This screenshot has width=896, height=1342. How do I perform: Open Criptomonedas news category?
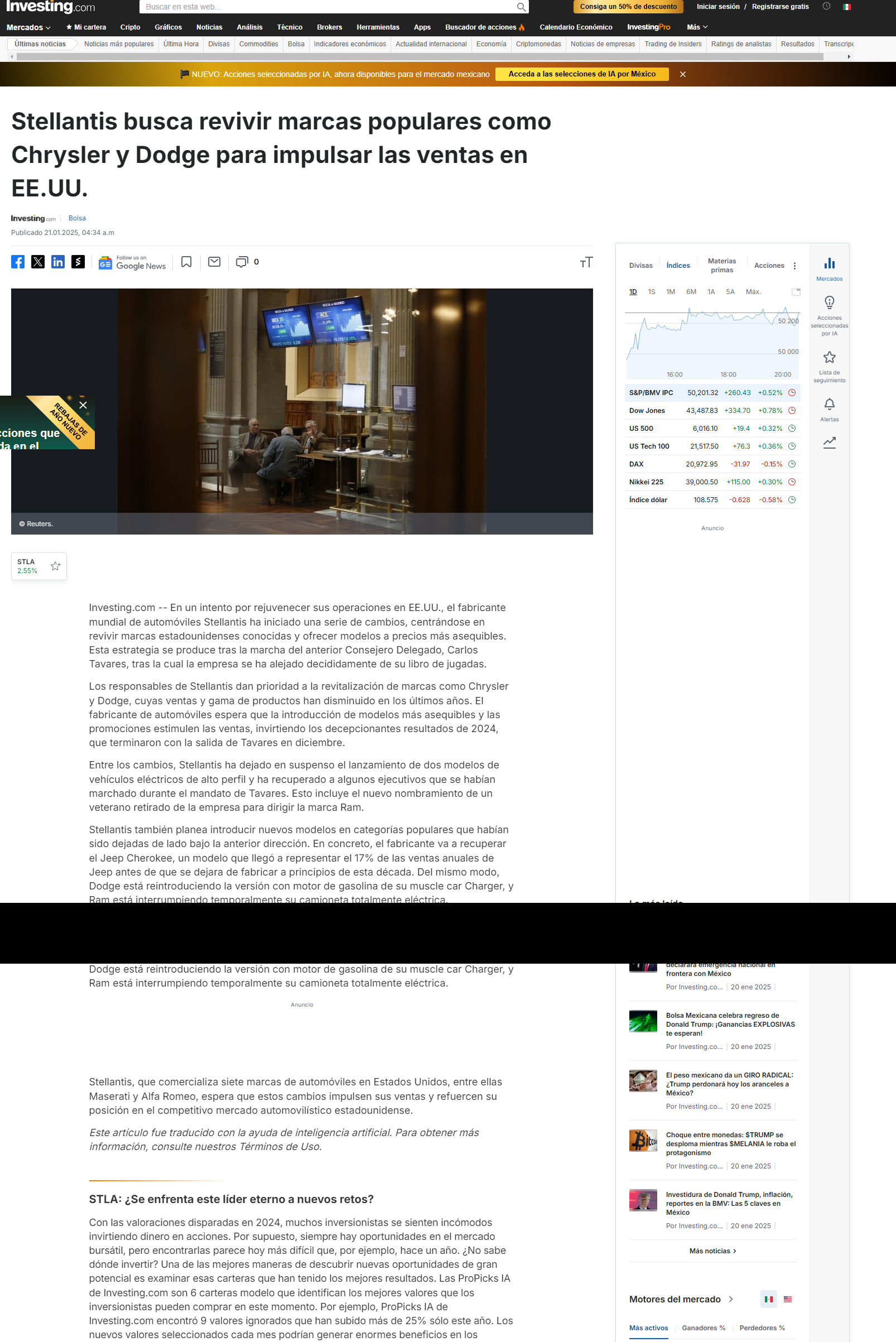pyautogui.click(x=538, y=44)
